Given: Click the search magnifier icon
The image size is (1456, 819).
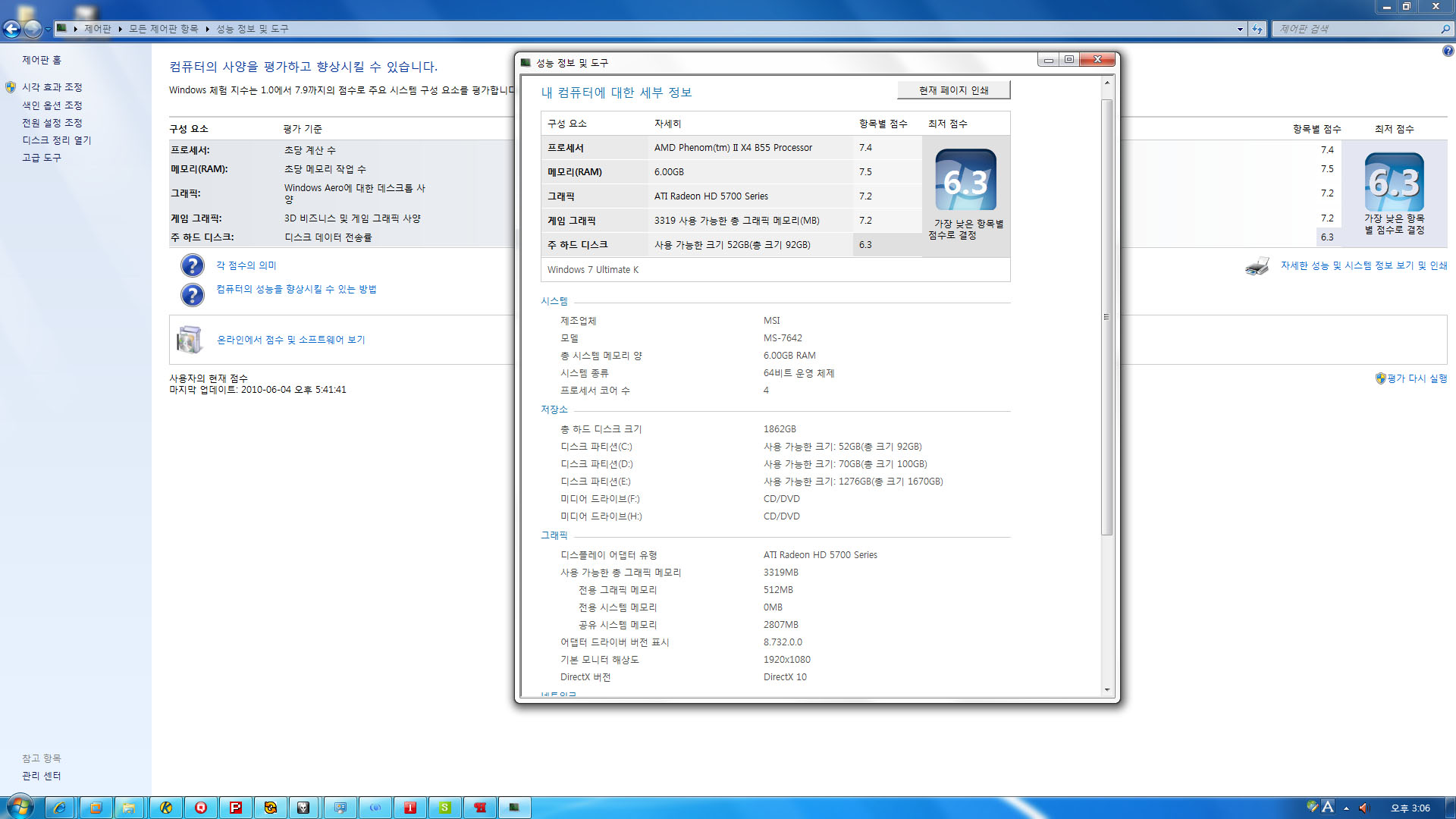Looking at the screenshot, I should (1445, 29).
